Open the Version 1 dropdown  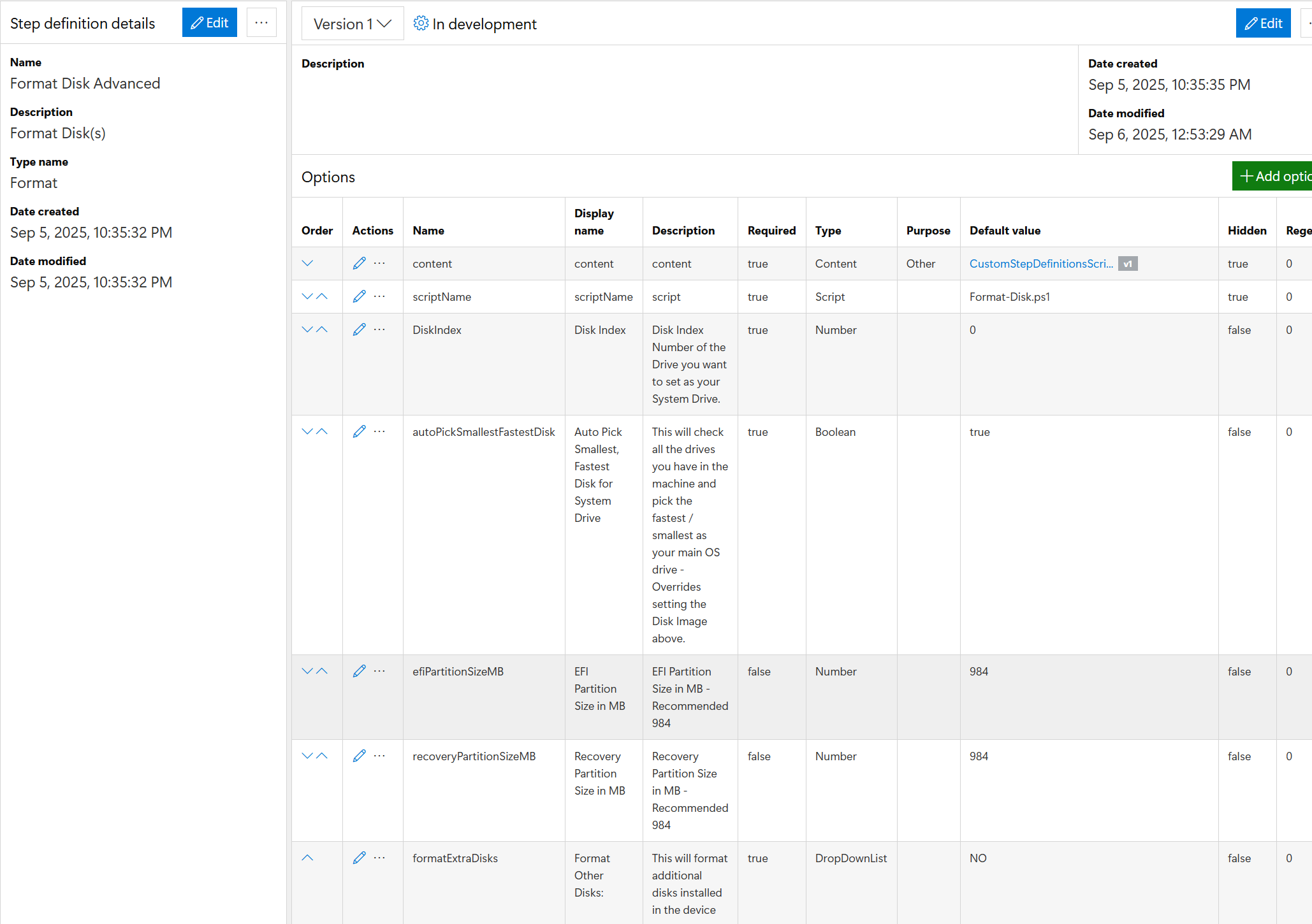click(352, 24)
